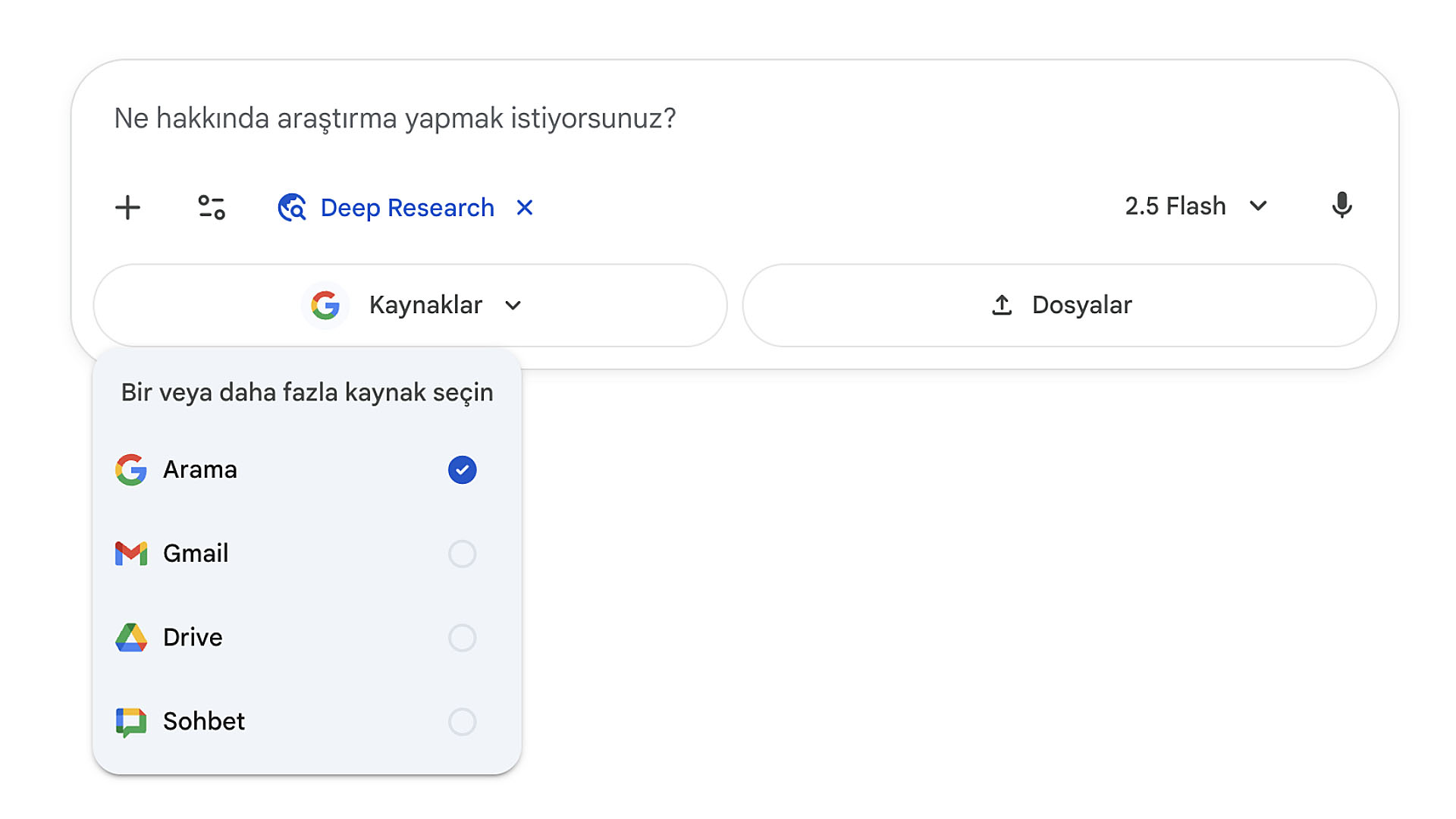This screenshot has width=1456, height=819.
Task: Enable the Drive source checkbox
Action: [x=462, y=638]
